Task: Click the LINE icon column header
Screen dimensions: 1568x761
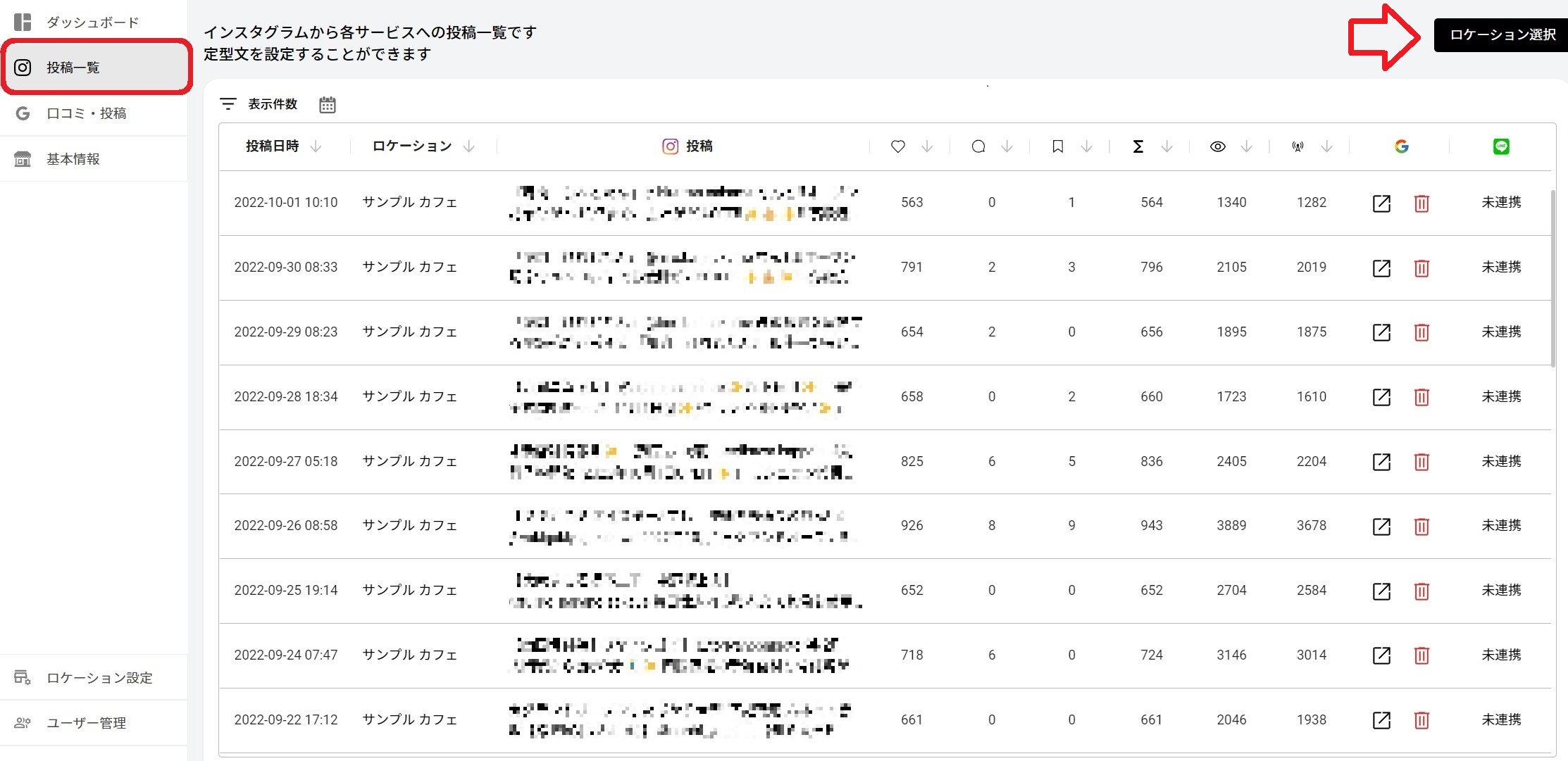Action: pyautogui.click(x=1501, y=146)
